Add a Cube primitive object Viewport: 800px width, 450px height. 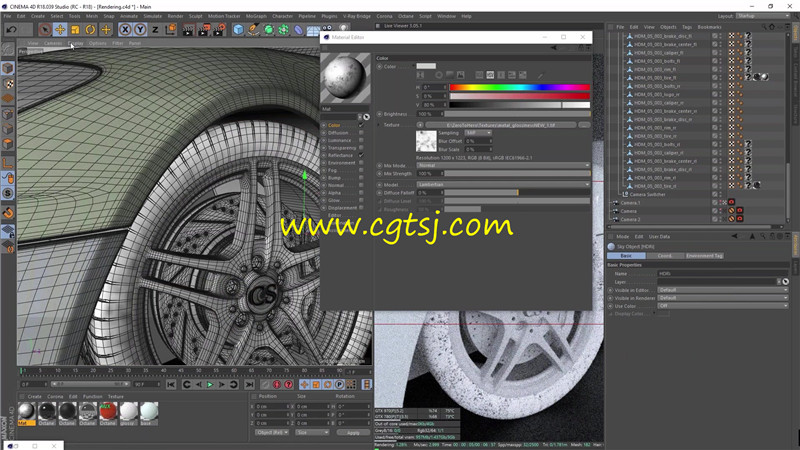point(238,30)
